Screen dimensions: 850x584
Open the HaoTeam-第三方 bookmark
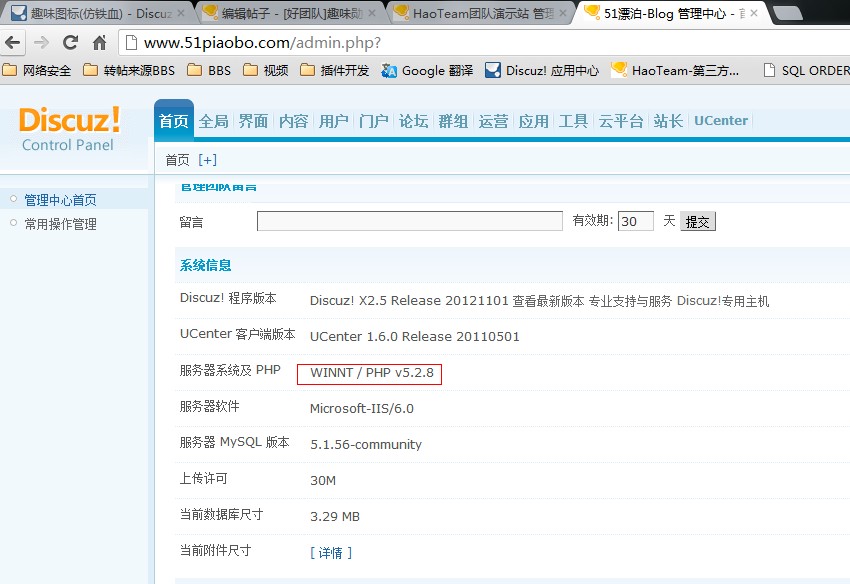pos(675,70)
